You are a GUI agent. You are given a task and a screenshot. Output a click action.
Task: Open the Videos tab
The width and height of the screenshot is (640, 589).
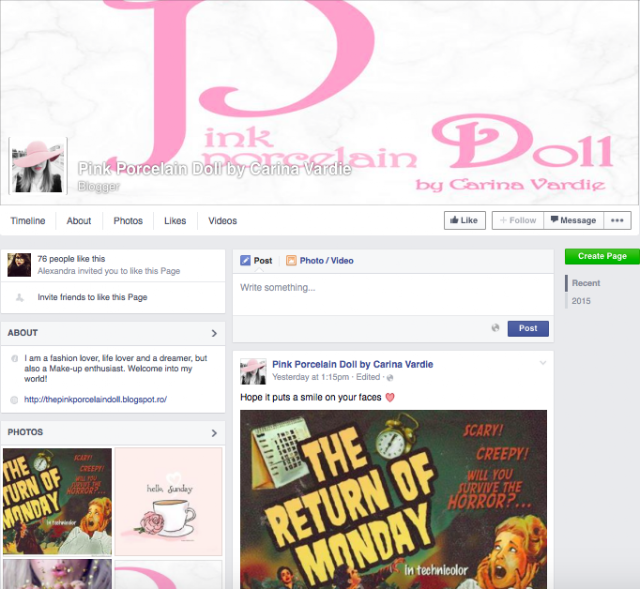222,221
